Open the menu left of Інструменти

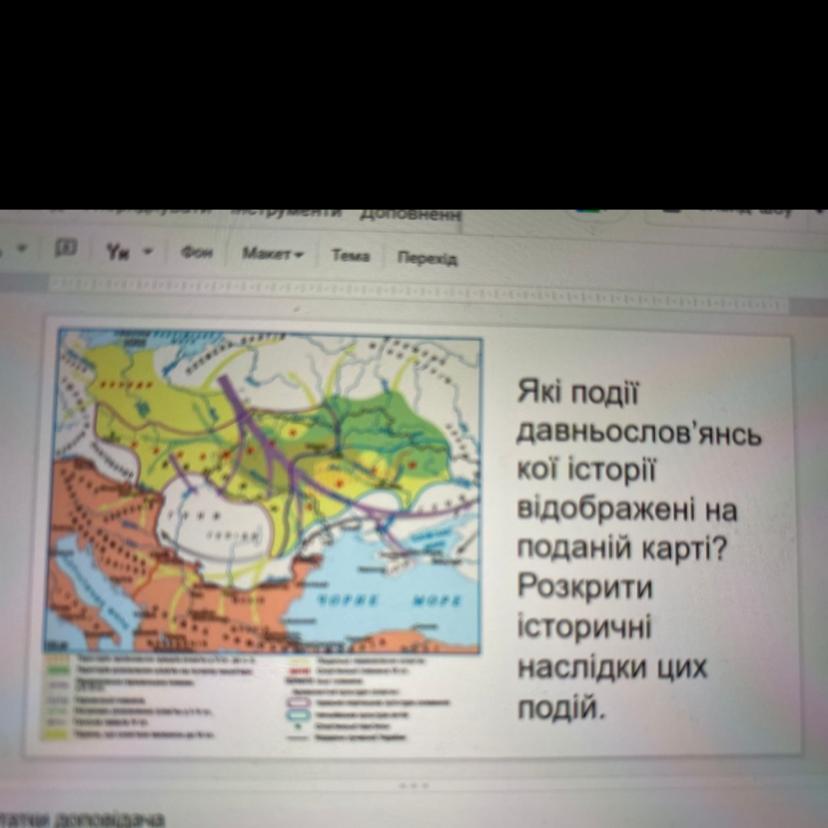170,213
